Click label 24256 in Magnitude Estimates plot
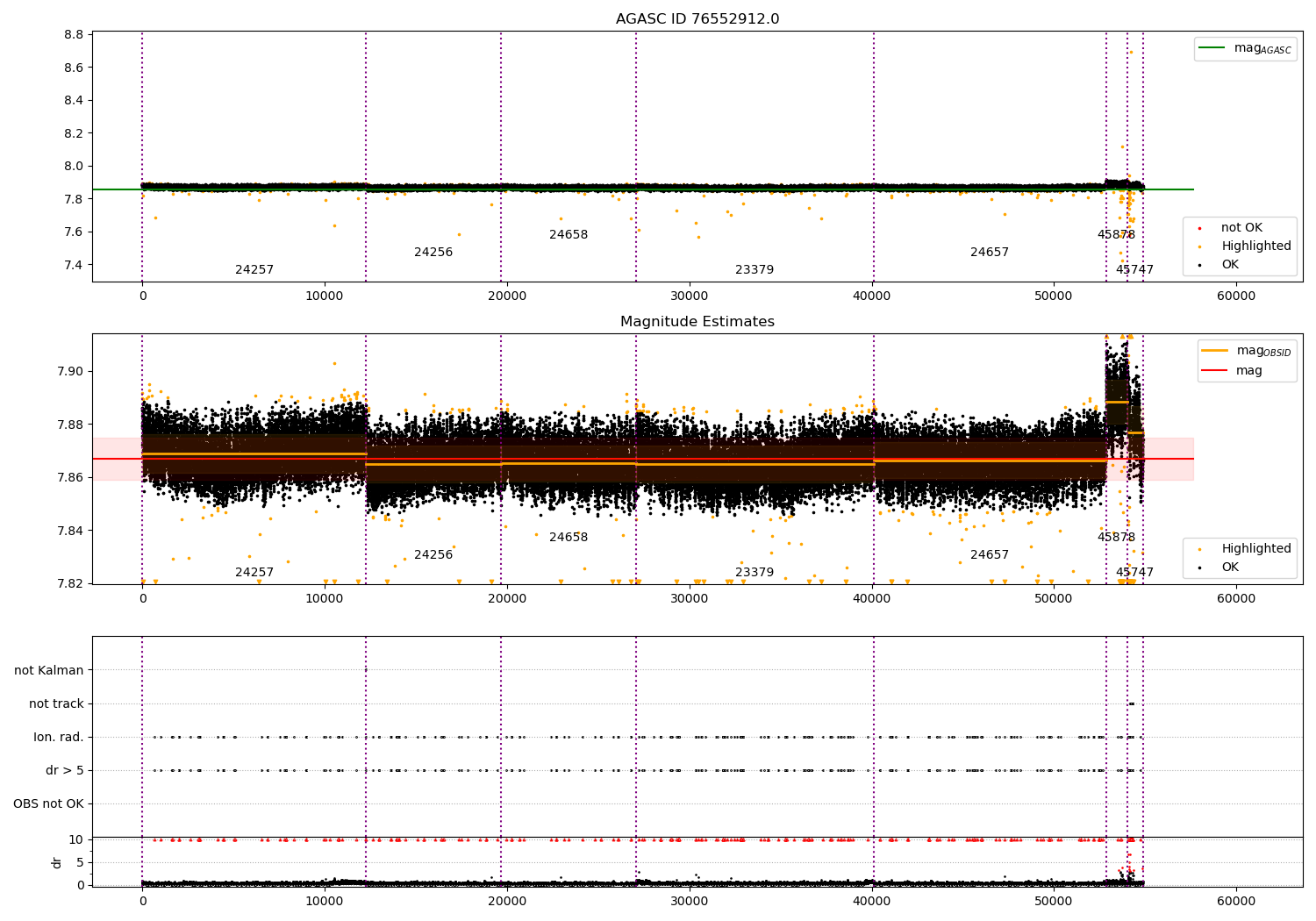 click(x=433, y=555)
